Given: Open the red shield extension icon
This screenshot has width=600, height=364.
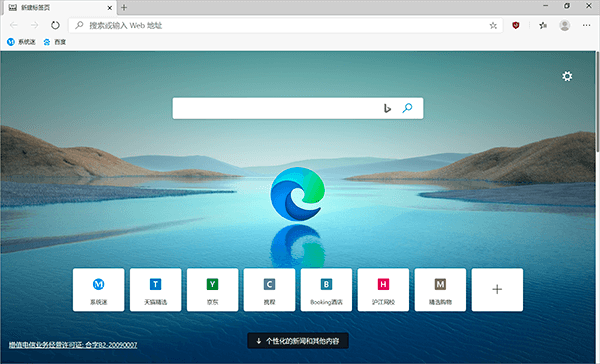Looking at the screenshot, I should click(x=515, y=25).
